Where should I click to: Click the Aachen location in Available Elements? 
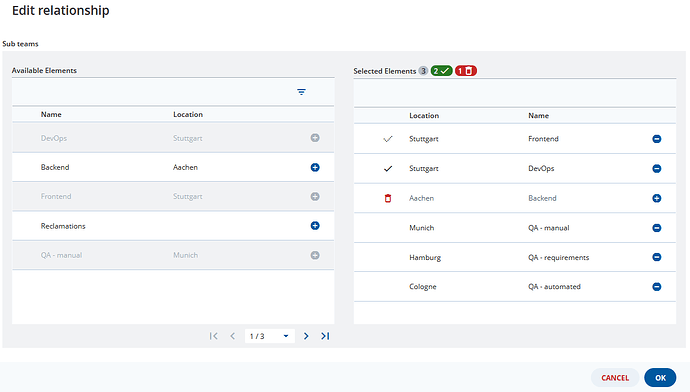(185, 167)
